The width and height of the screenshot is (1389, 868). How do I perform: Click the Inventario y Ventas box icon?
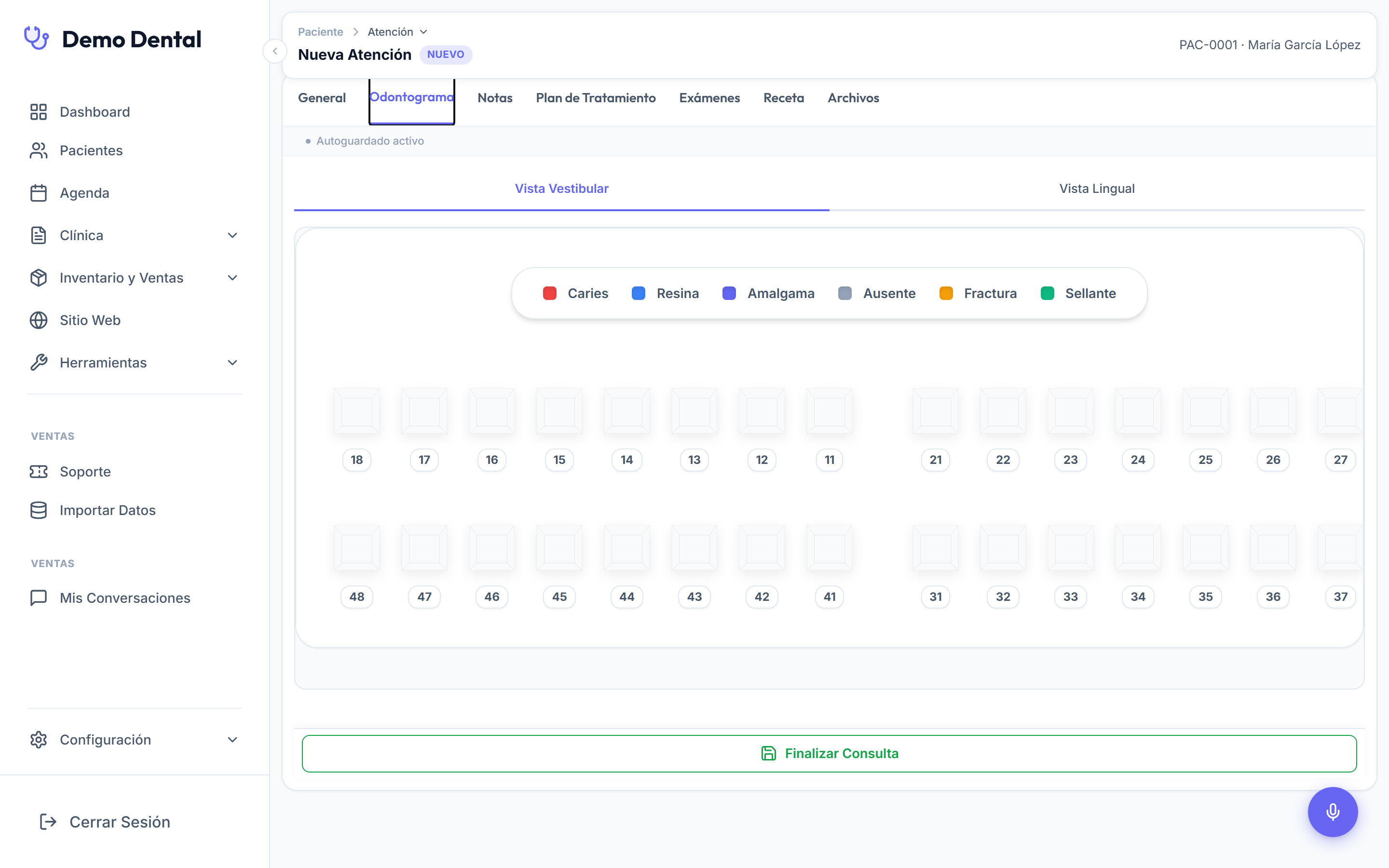39,278
